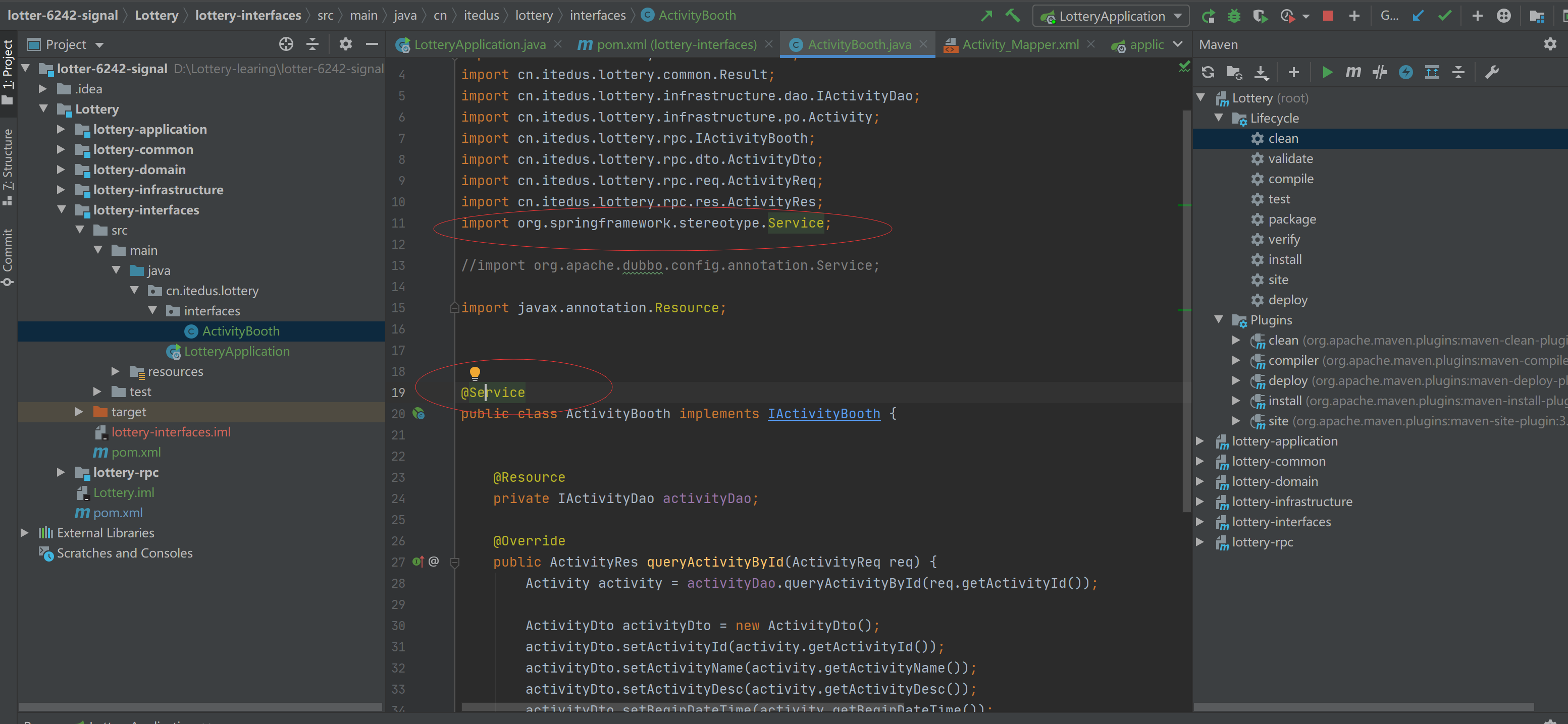Reload all Maven projects

(x=1208, y=73)
